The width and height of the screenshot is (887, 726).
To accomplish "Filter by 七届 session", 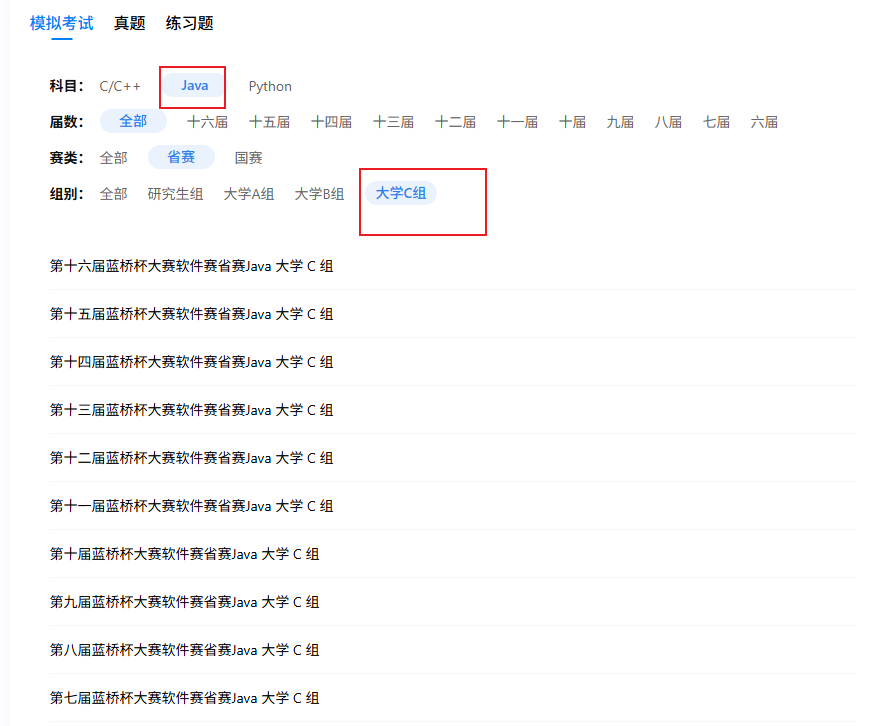I will [716, 122].
